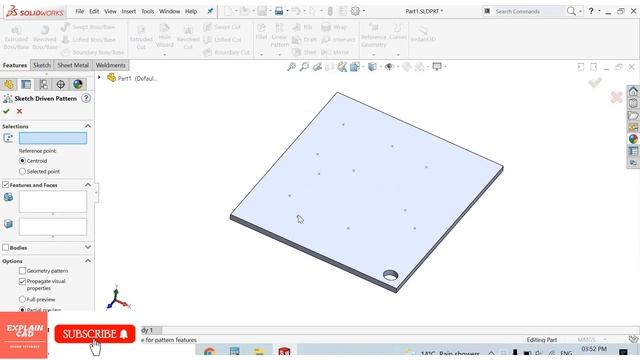This screenshot has height=360, width=640.
Task: Open Chrome from the Windows taskbar
Action: click(209, 352)
